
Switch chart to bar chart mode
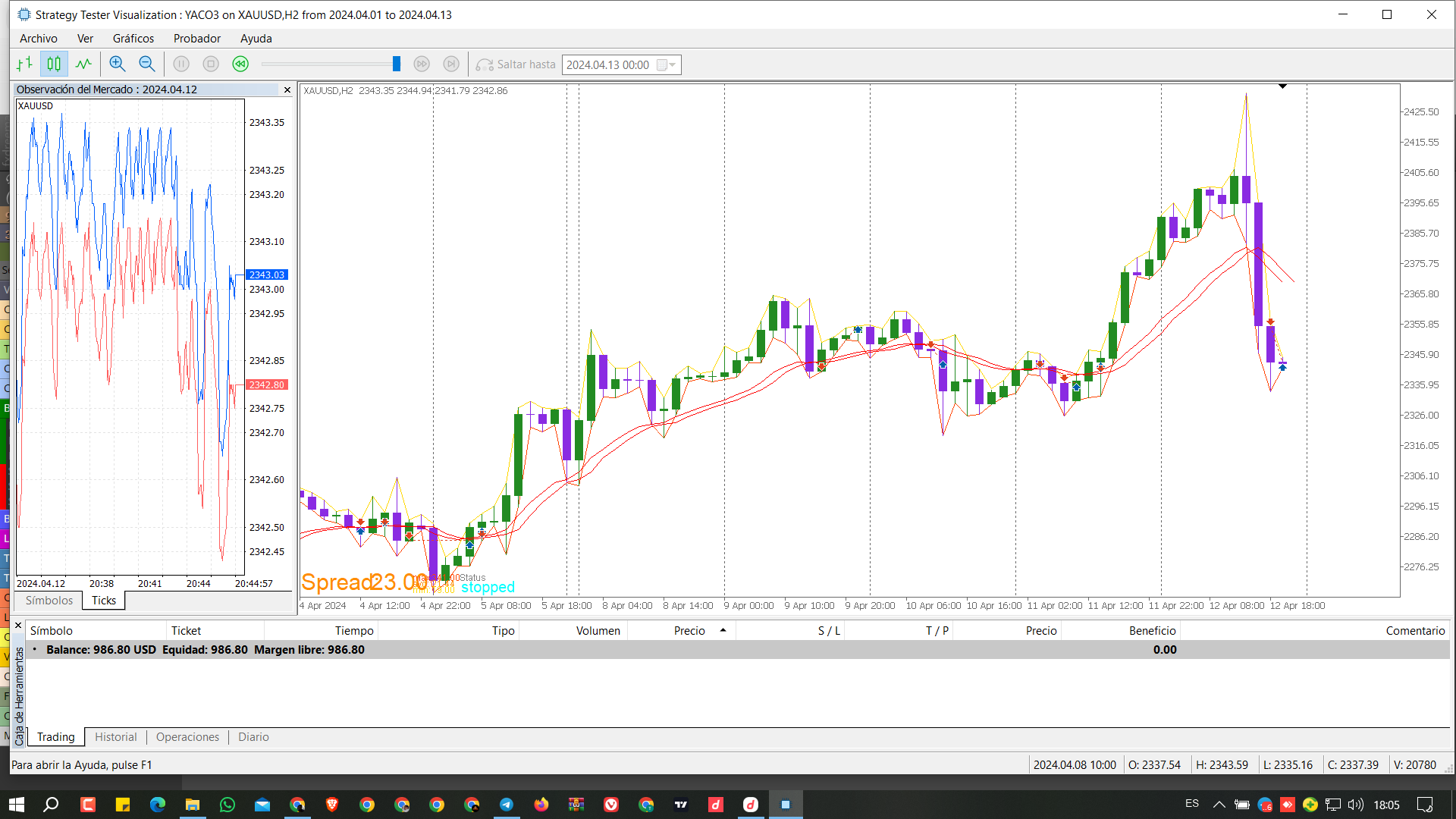point(24,64)
